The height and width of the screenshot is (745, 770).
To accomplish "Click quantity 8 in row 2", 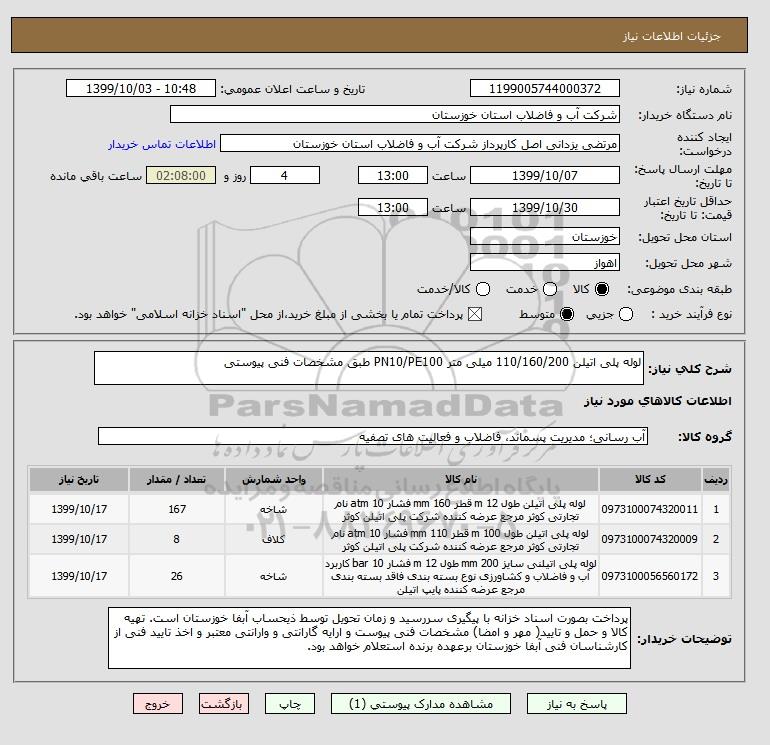I will (177, 539).
